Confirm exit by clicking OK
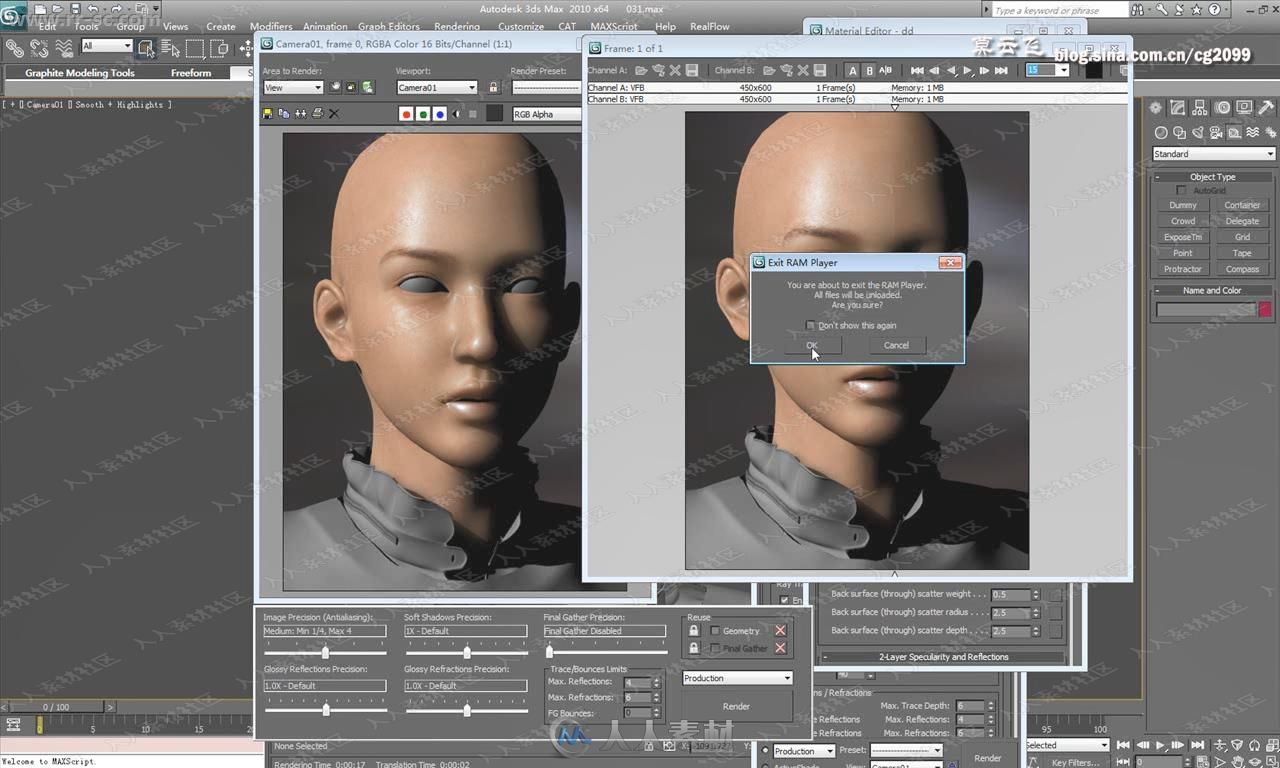 pyautogui.click(x=812, y=345)
